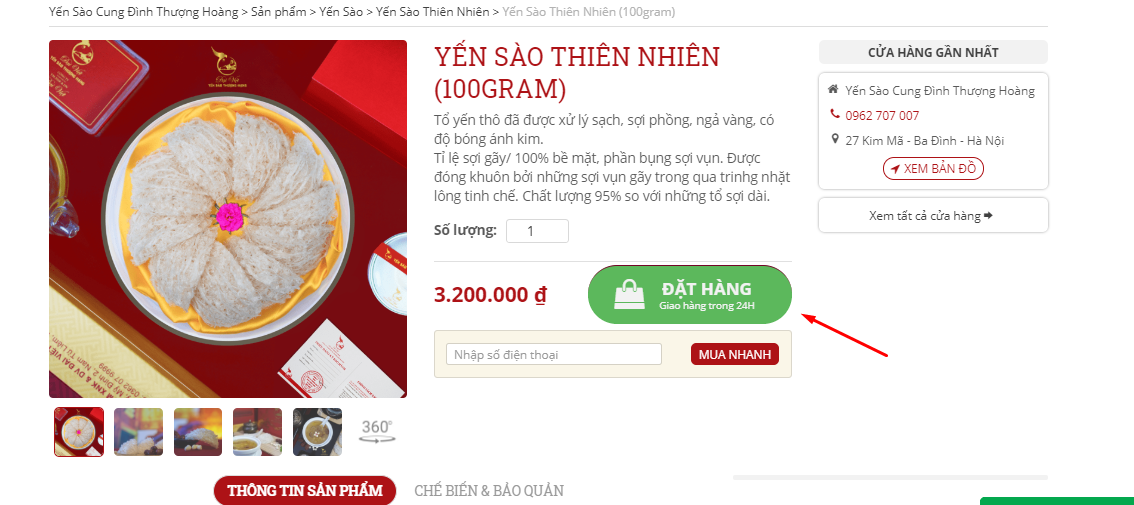Viewport: 1134px width, 505px height.
Task: Click the shopping bag icon on ĐẶT HÀNG
Action: [x=629, y=295]
